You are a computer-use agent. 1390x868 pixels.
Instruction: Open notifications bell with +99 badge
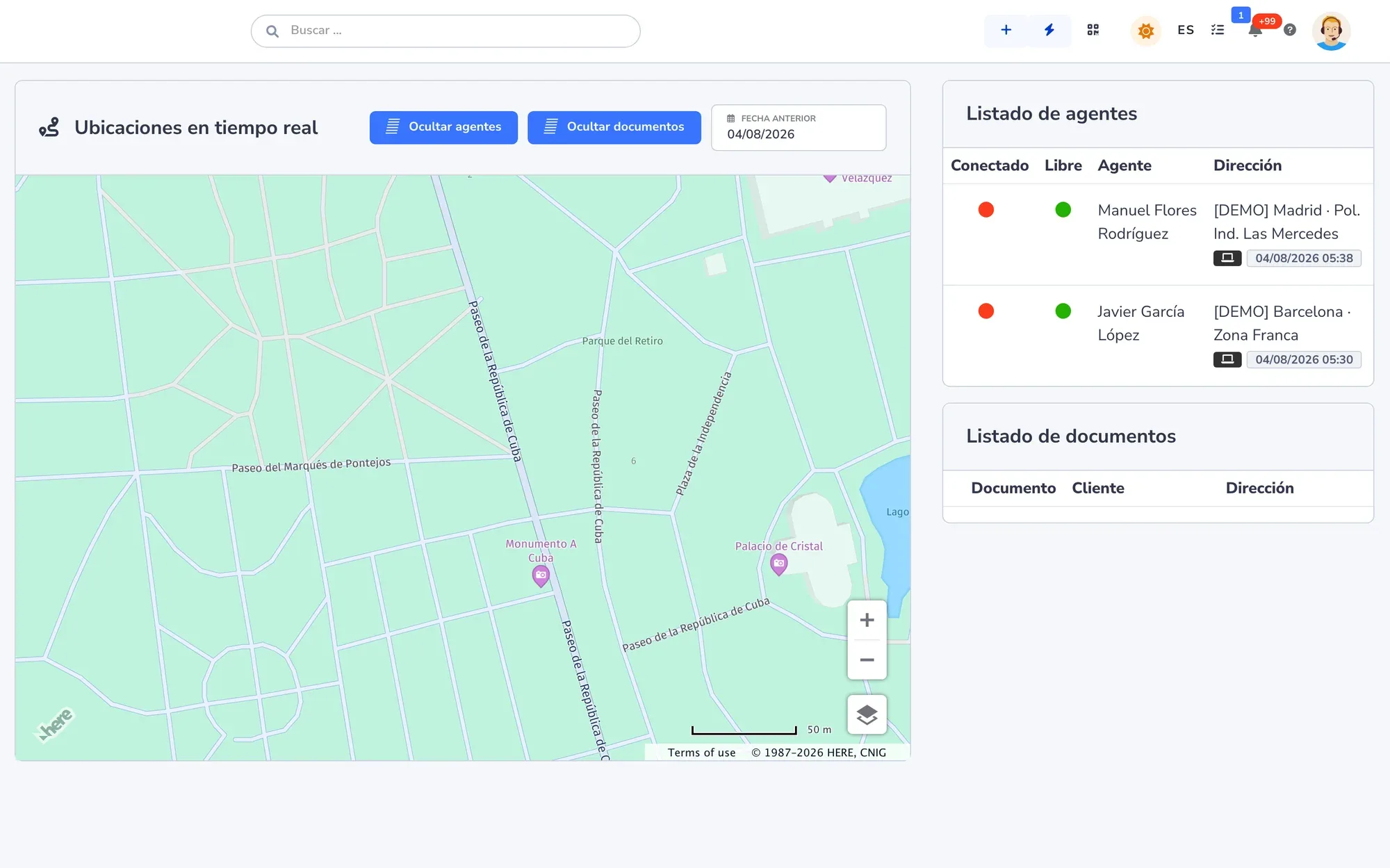(1256, 30)
